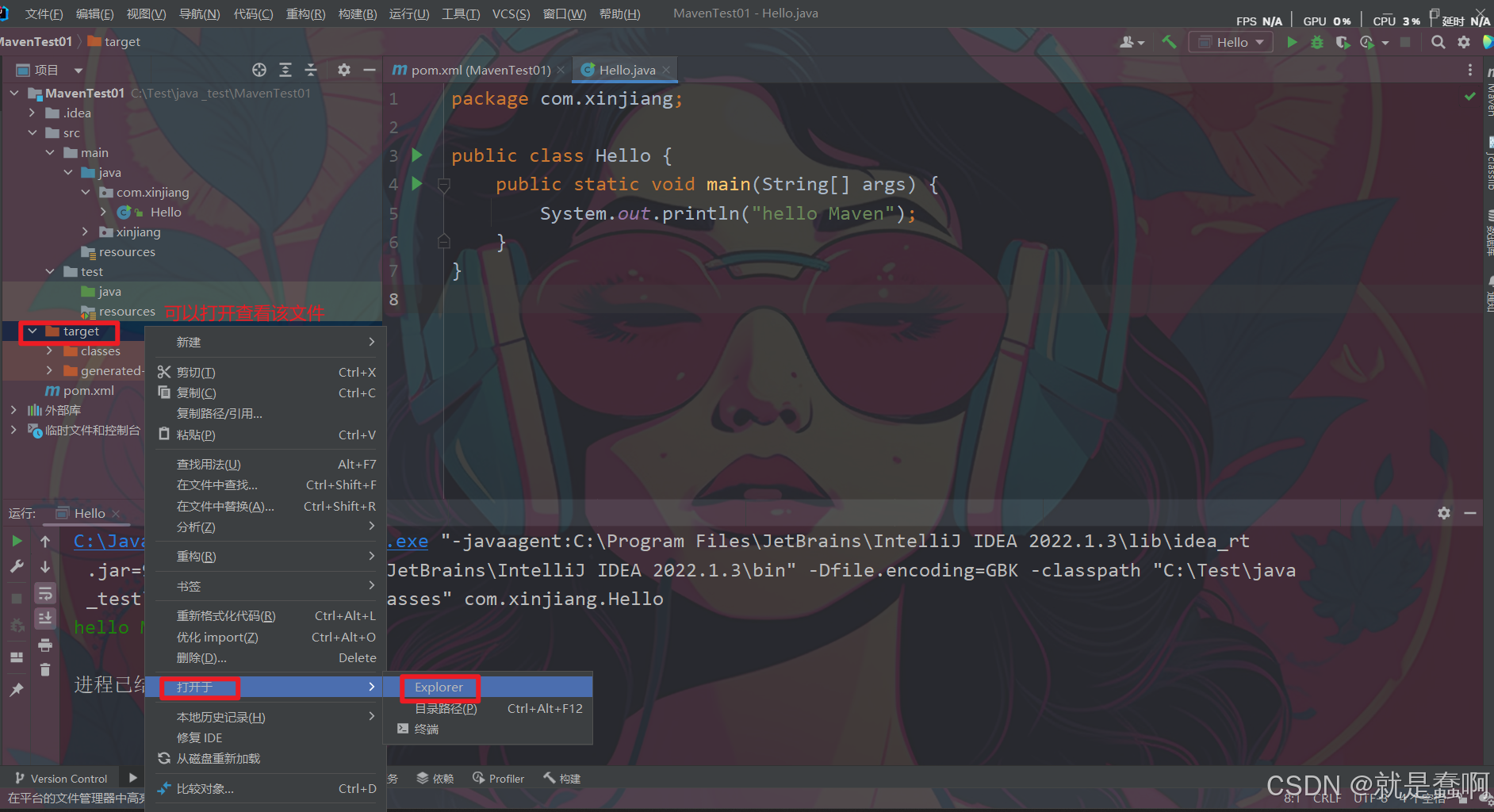Select Hello class in project tree
The width and height of the screenshot is (1494, 812).
[x=166, y=212]
